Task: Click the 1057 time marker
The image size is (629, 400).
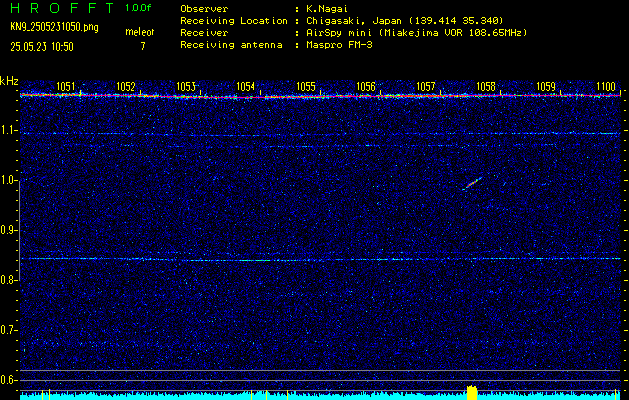Action: coord(426,86)
